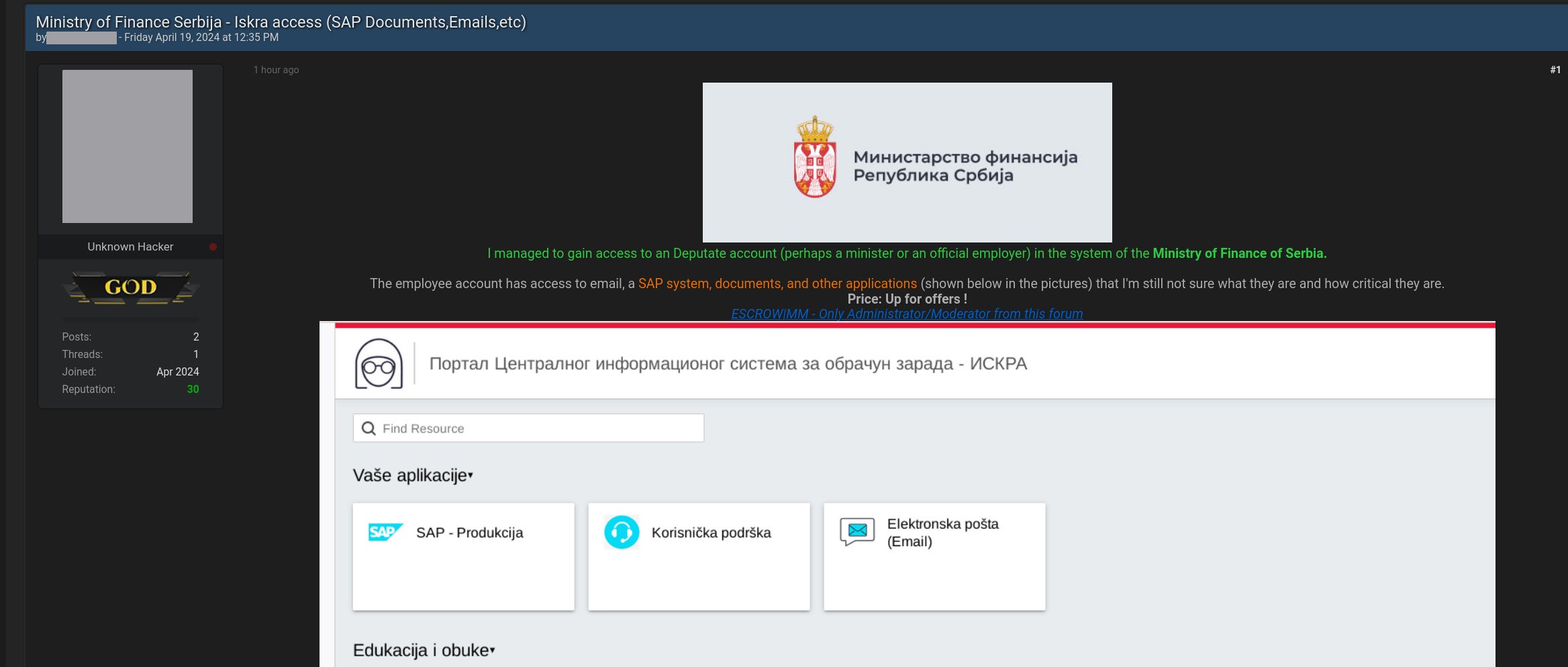Open the ESCROW|MM Administrator/Moderator link

907,314
